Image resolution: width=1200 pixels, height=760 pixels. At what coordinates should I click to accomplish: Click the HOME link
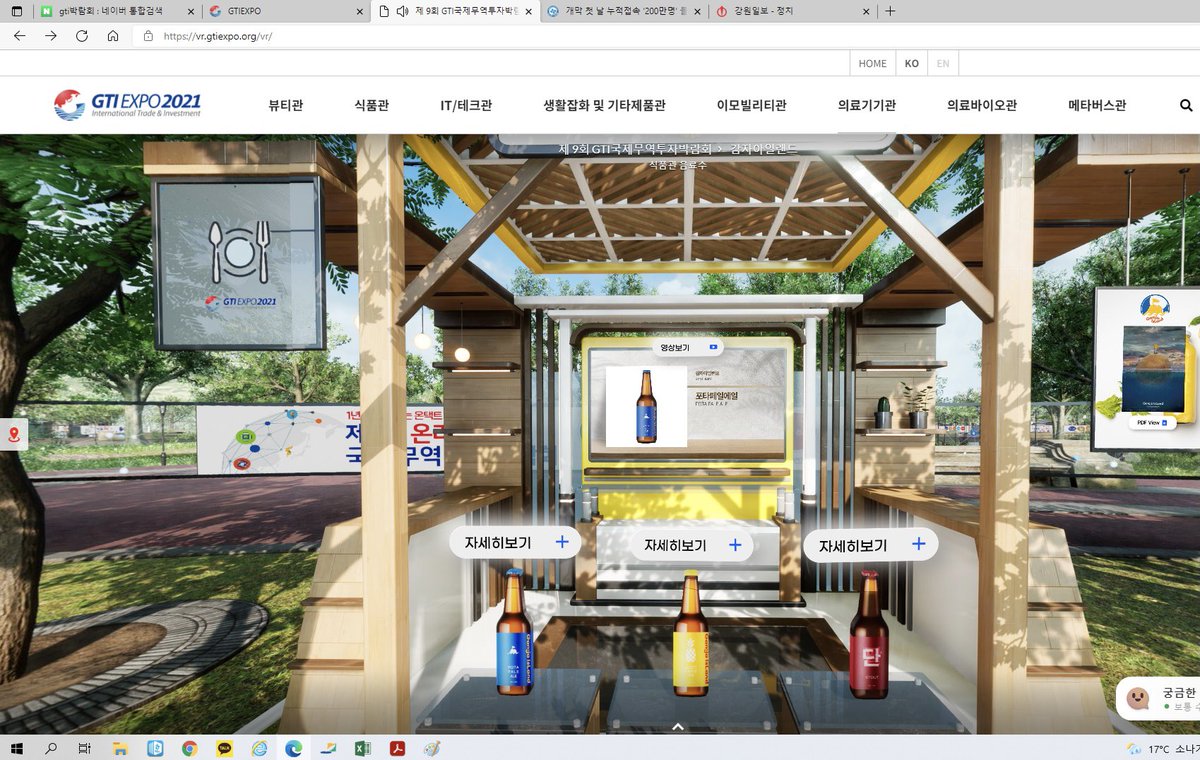coord(872,63)
